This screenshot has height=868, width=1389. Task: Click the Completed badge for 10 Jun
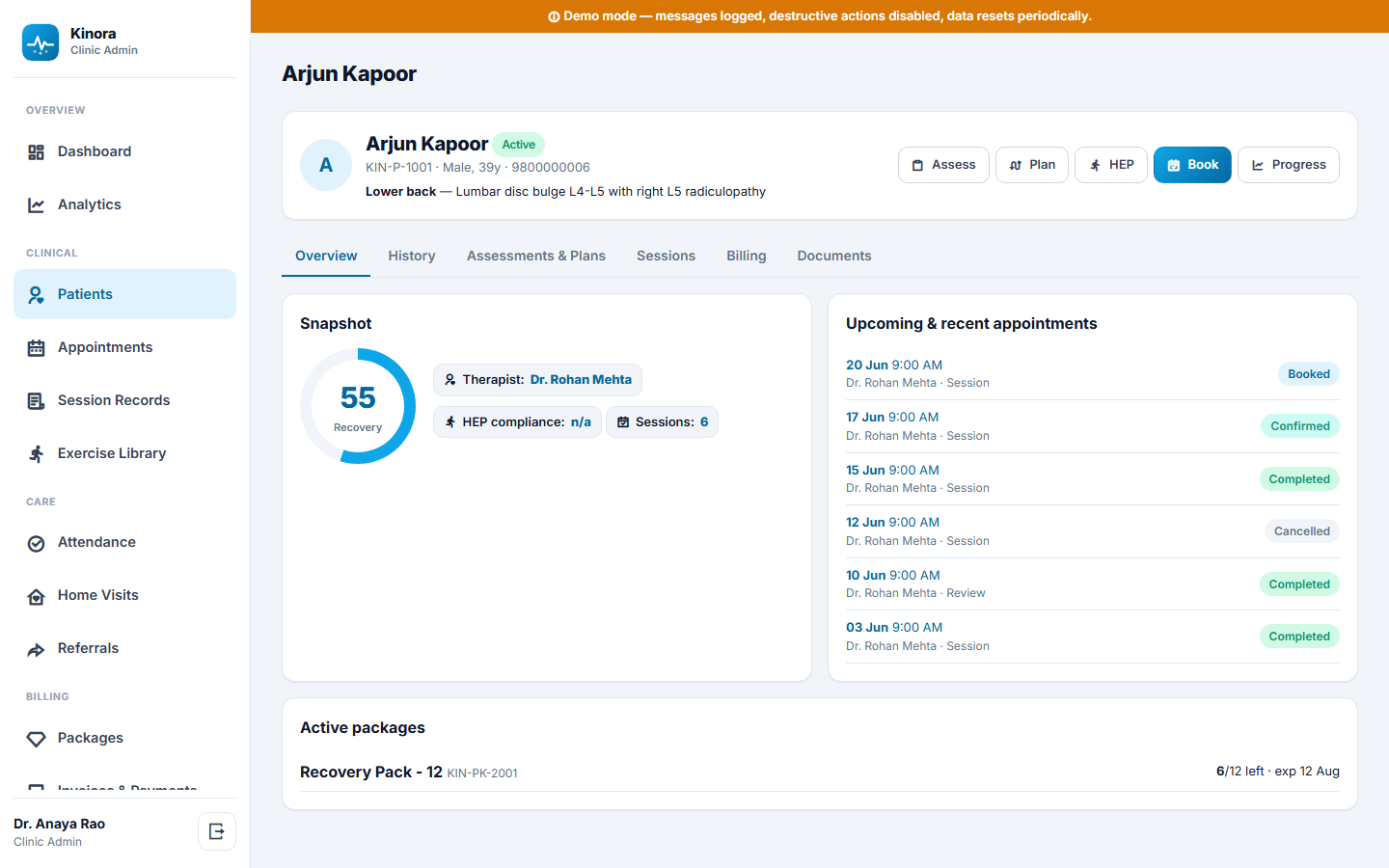tap(1299, 584)
